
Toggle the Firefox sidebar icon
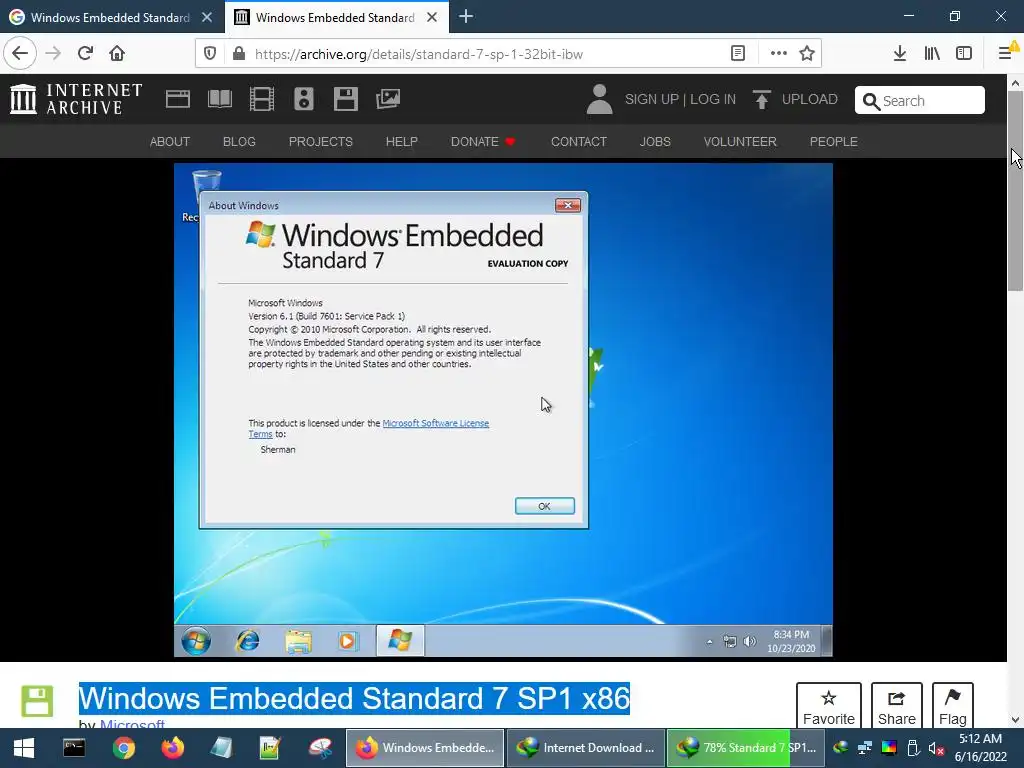coord(964,54)
